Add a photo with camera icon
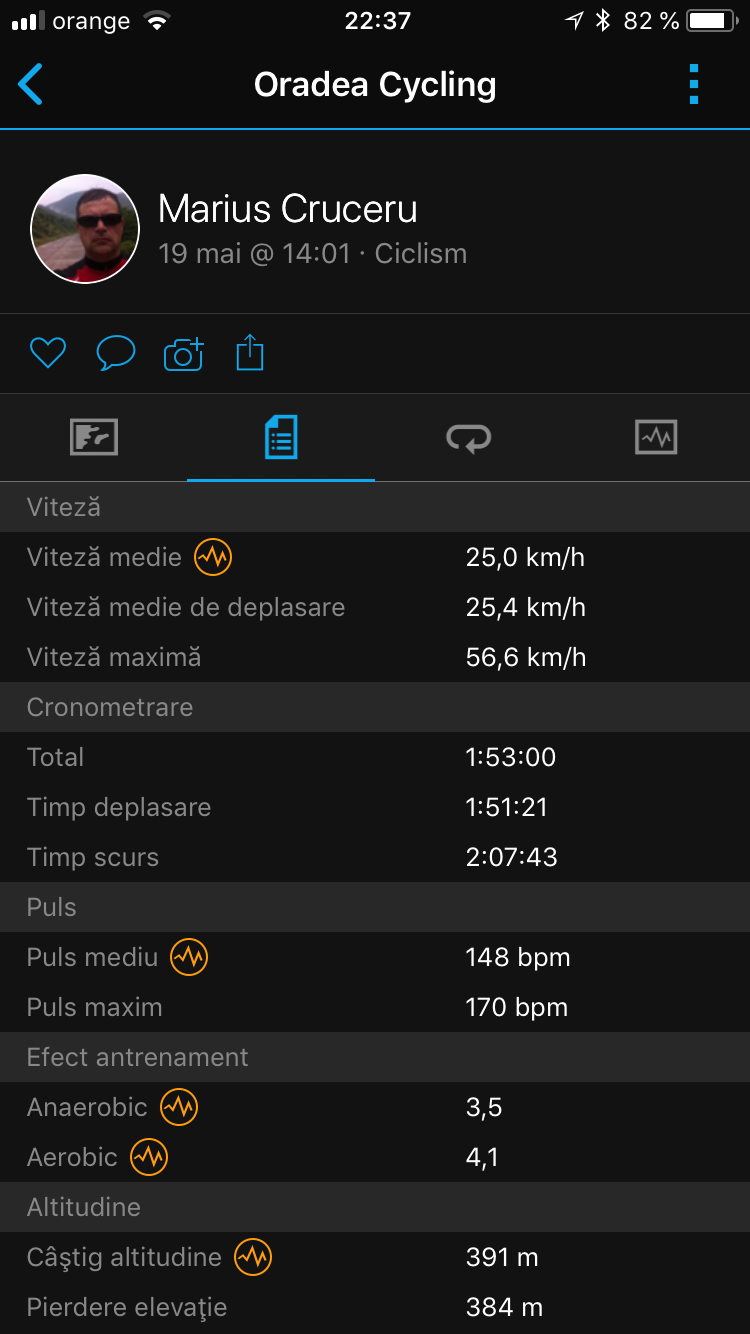 click(x=183, y=354)
